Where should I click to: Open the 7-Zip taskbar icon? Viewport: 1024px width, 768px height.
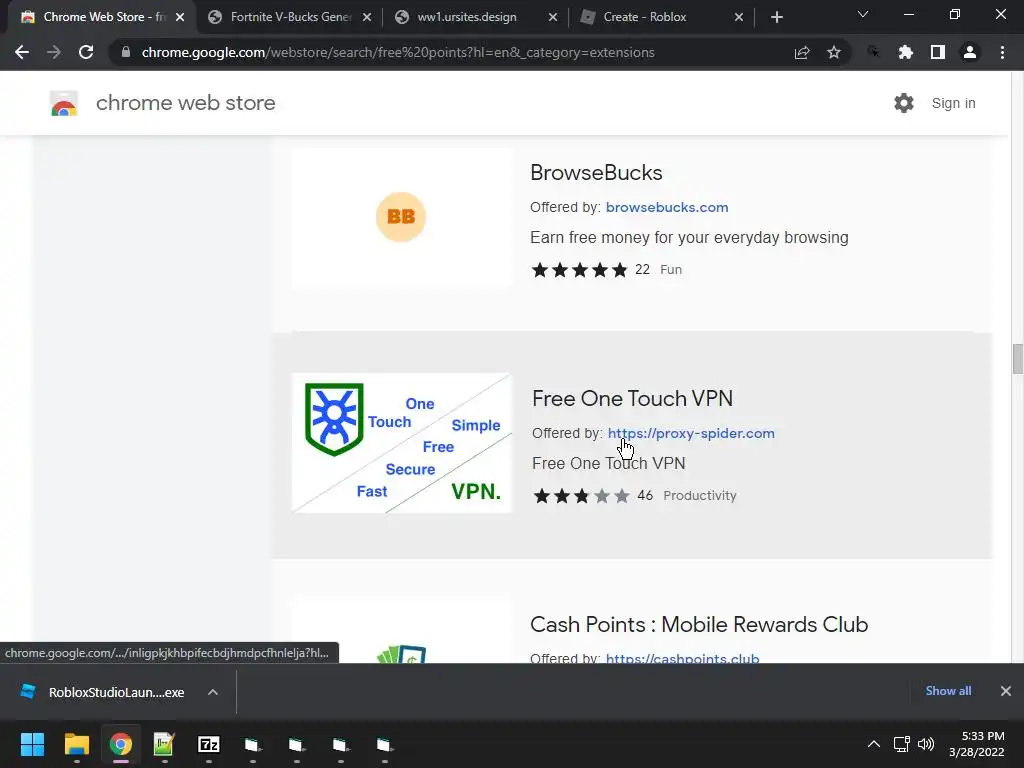[x=208, y=744]
